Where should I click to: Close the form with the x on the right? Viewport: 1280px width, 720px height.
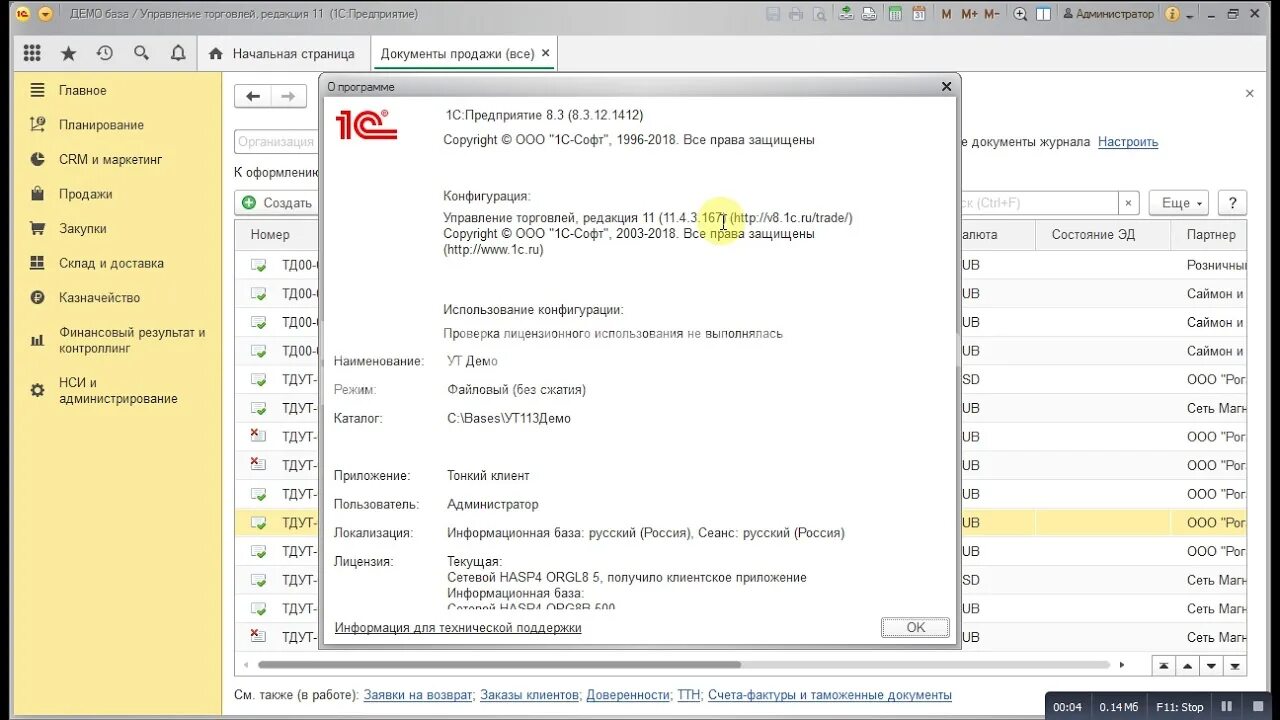(1249, 93)
